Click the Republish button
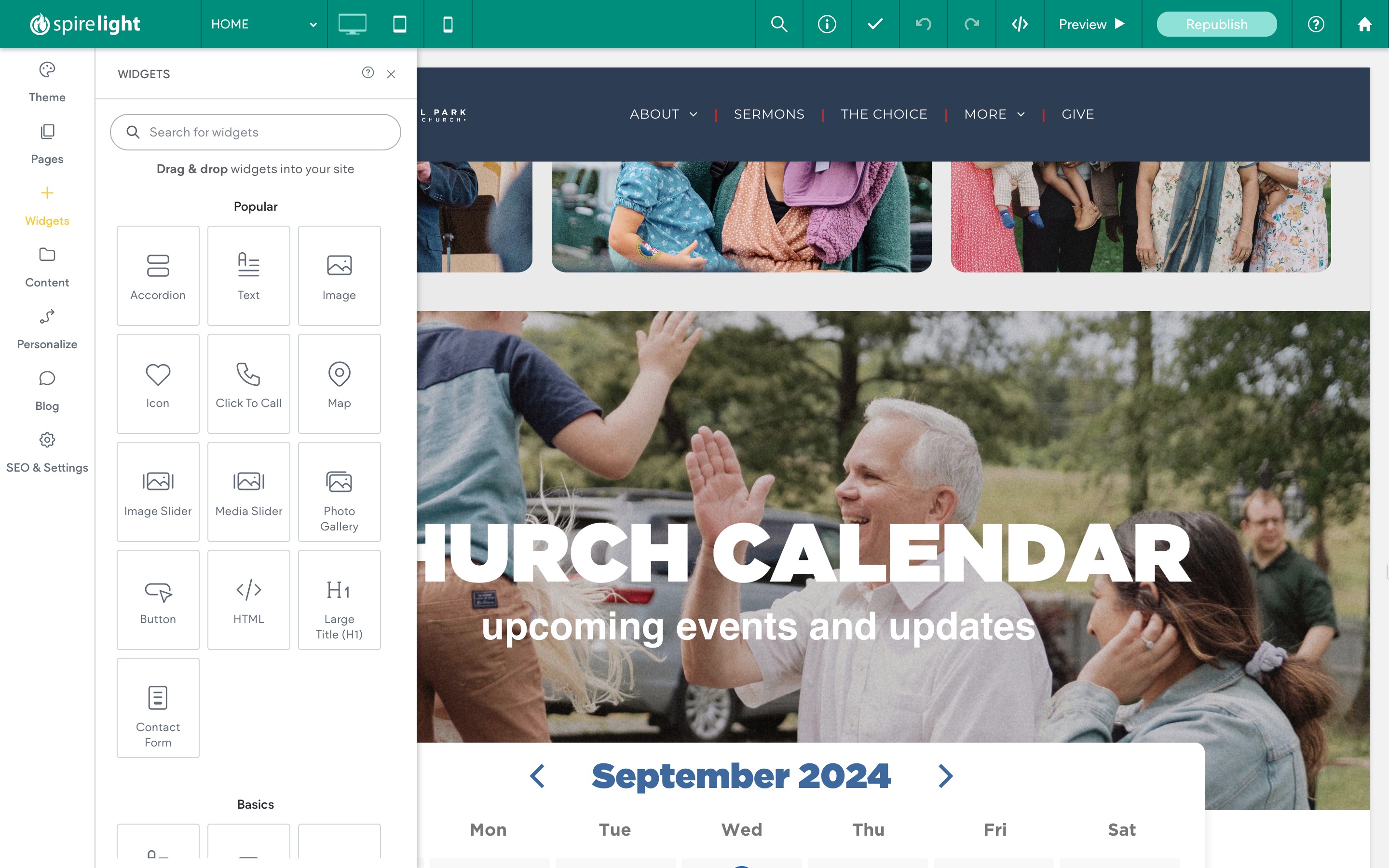 point(1216,24)
